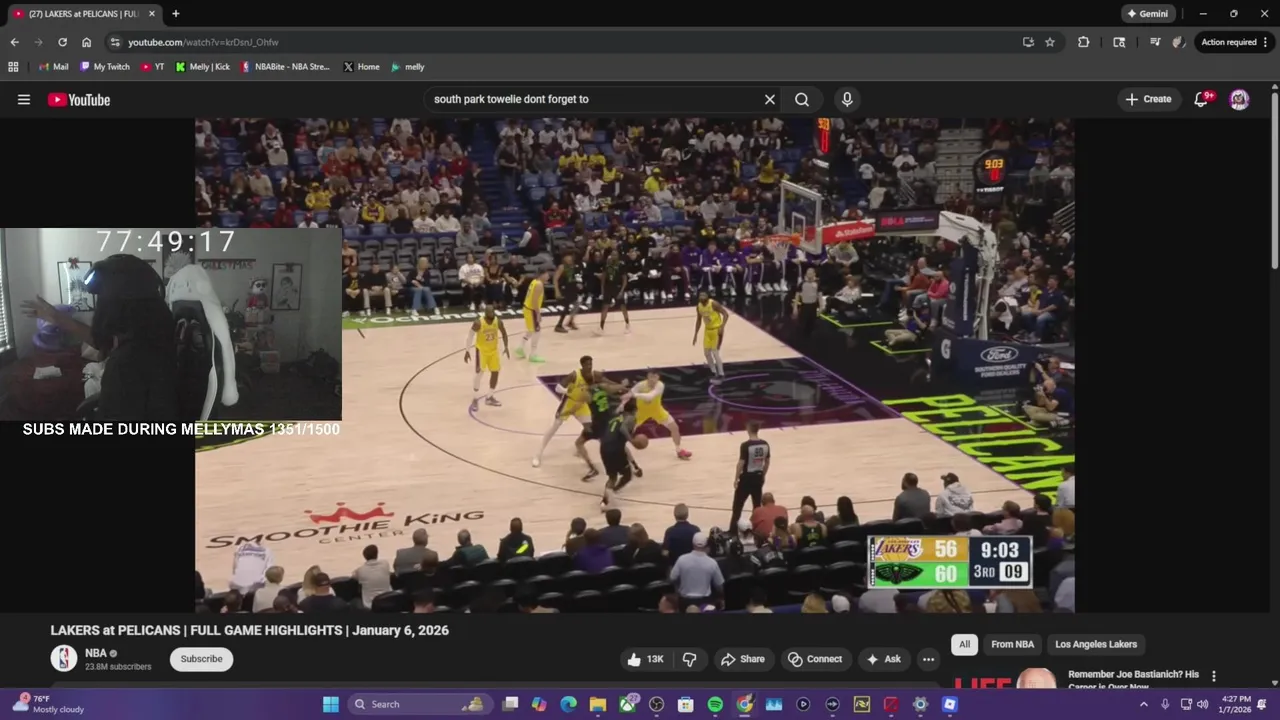Viewport: 1280px width, 720px height.
Task: Open YT bookmark
Action: point(153,67)
